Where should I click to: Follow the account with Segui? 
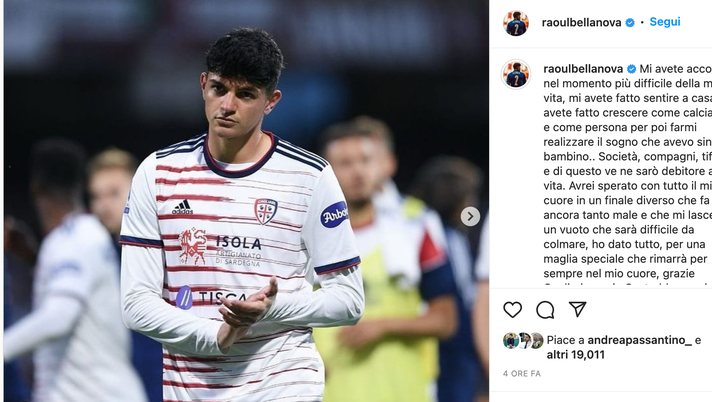tap(665, 22)
